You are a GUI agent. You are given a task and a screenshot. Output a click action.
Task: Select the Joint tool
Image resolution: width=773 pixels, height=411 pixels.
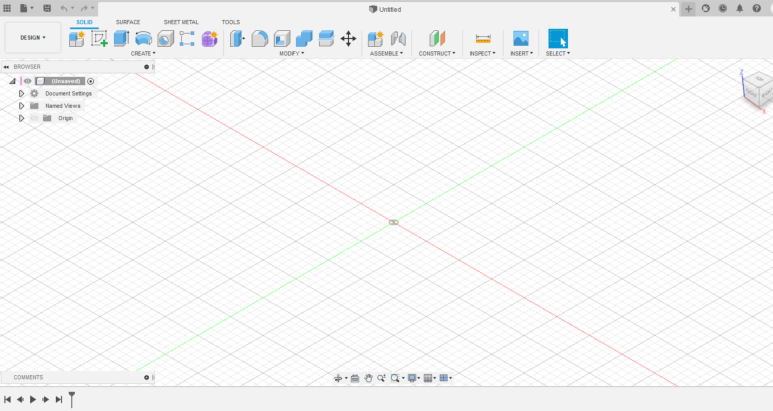coord(398,39)
